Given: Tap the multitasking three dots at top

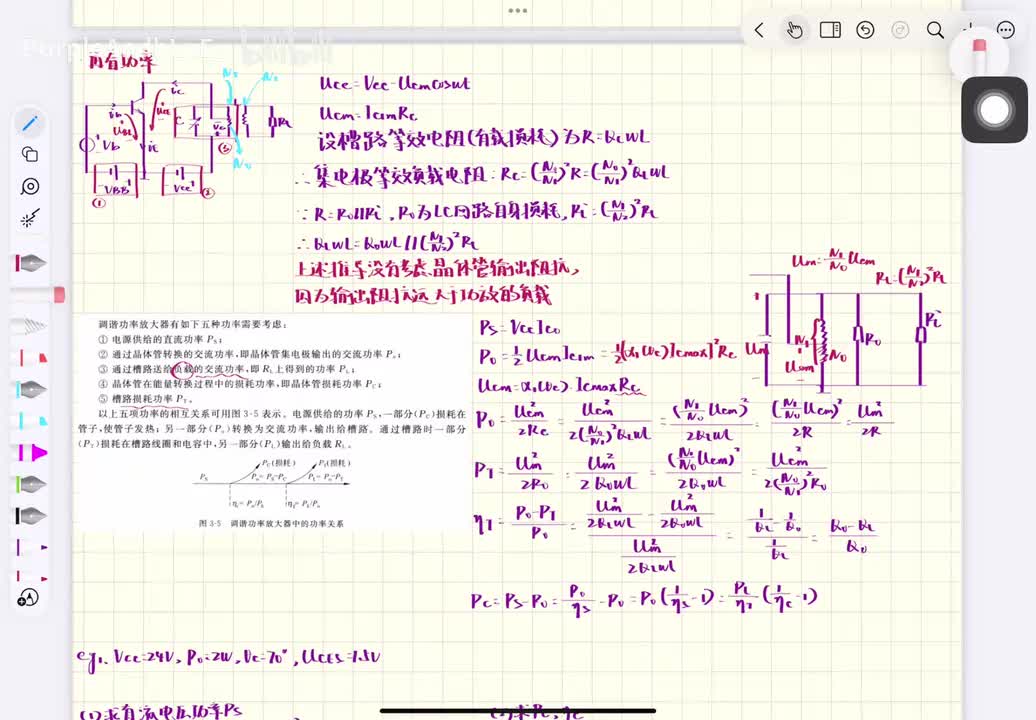Looking at the screenshot, I should 517,11.
